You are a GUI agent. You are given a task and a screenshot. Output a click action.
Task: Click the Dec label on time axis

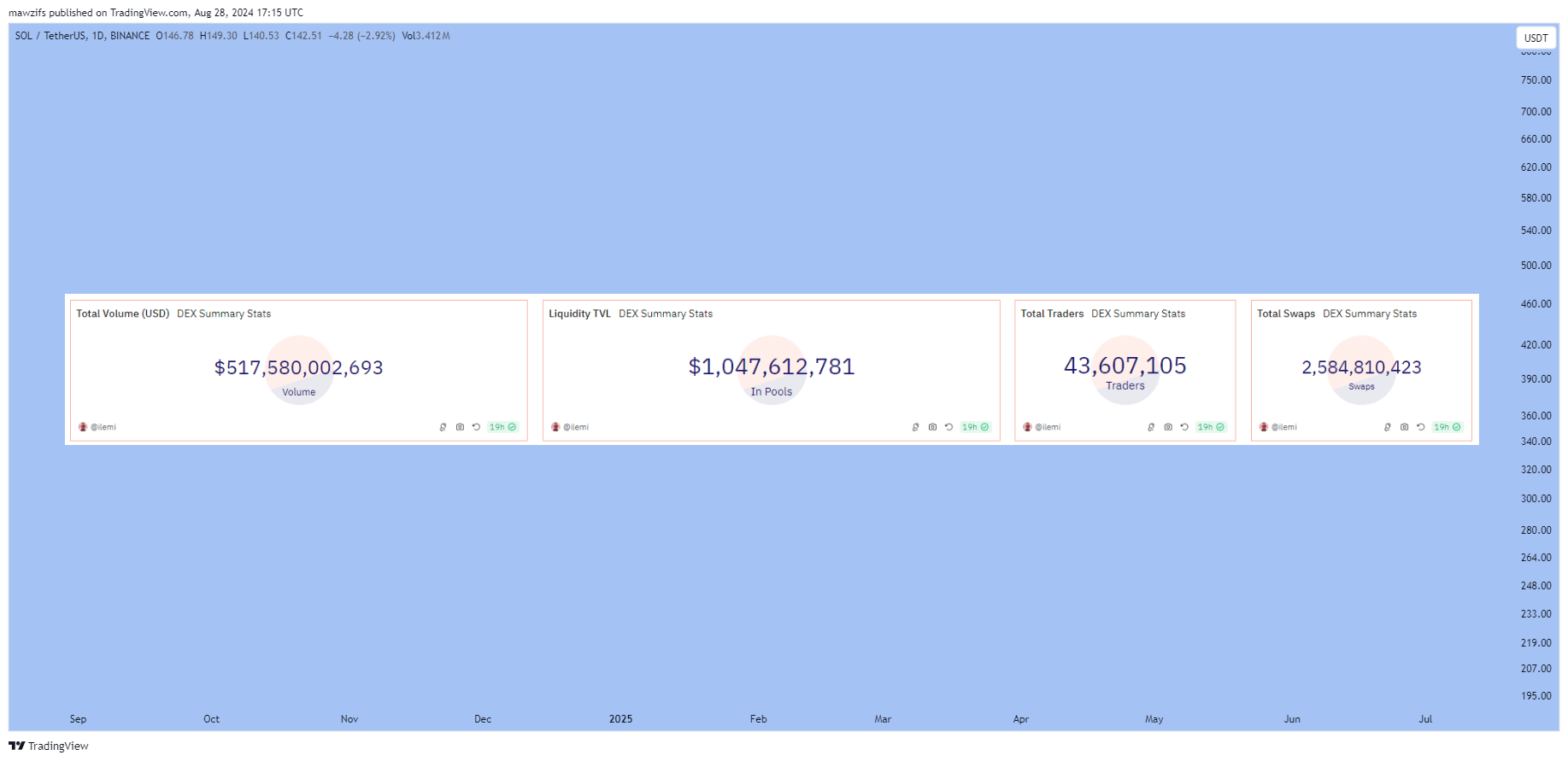[483, 719]
